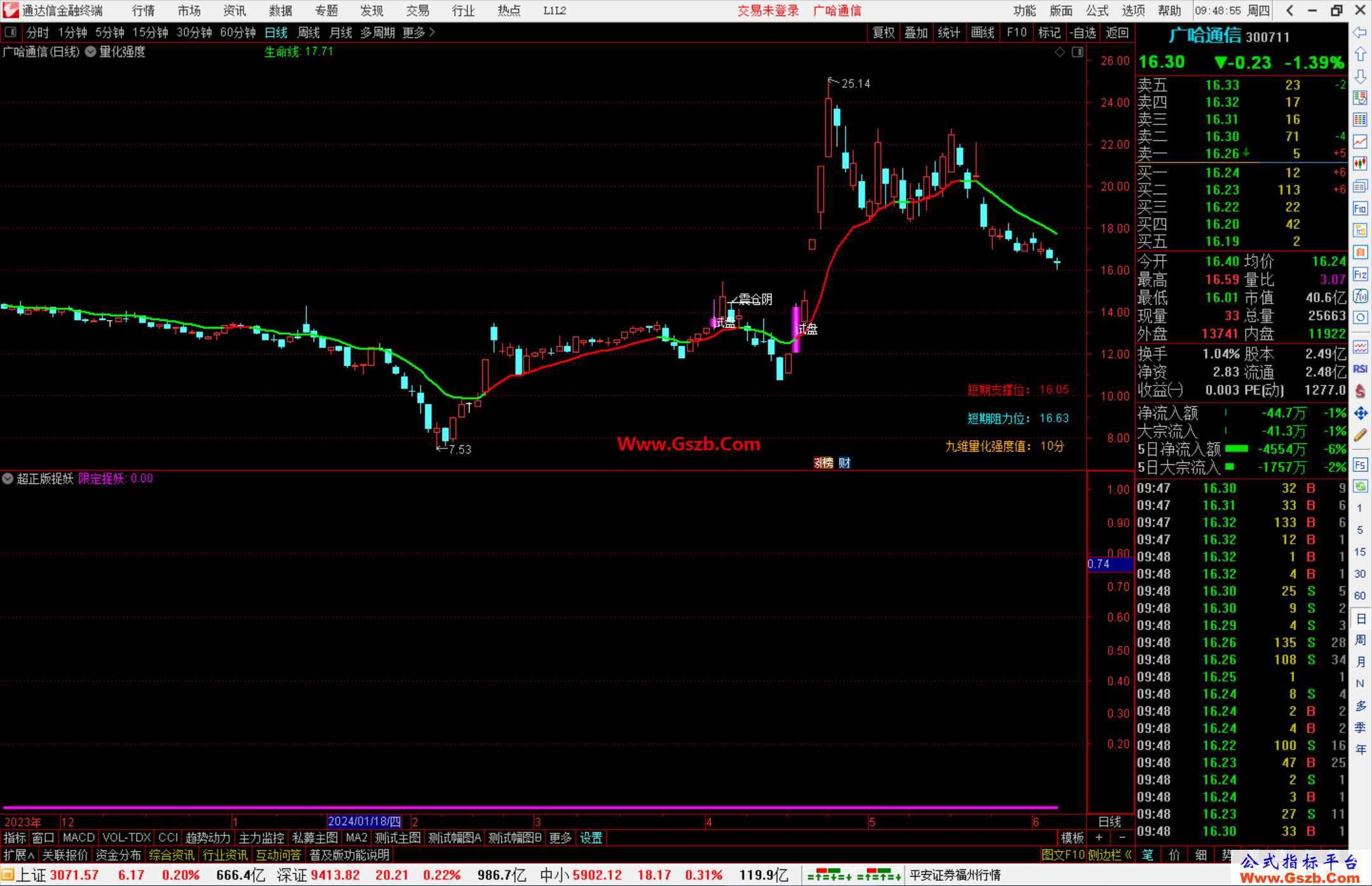Screen dimensions: 1372x886
Task: Click the 财 badge below the chart
Action: (x=844, y=463)
